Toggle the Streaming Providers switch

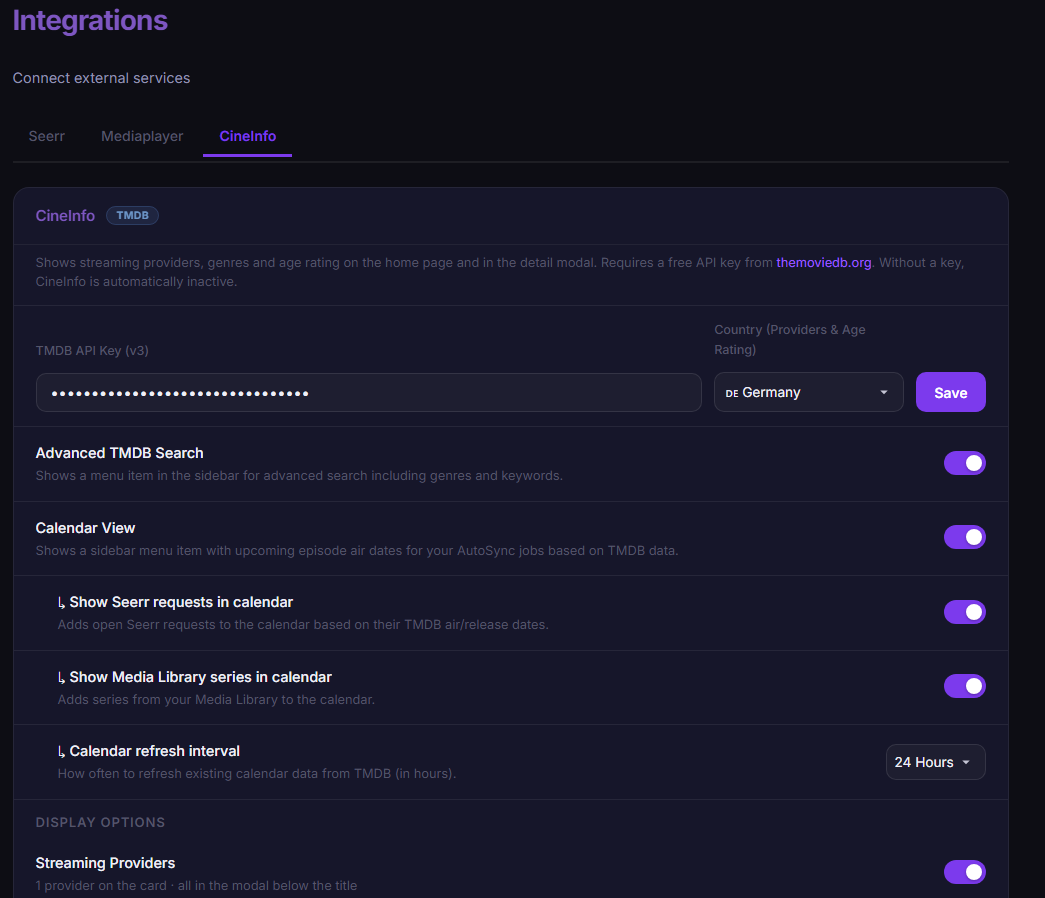pos(964,872)
